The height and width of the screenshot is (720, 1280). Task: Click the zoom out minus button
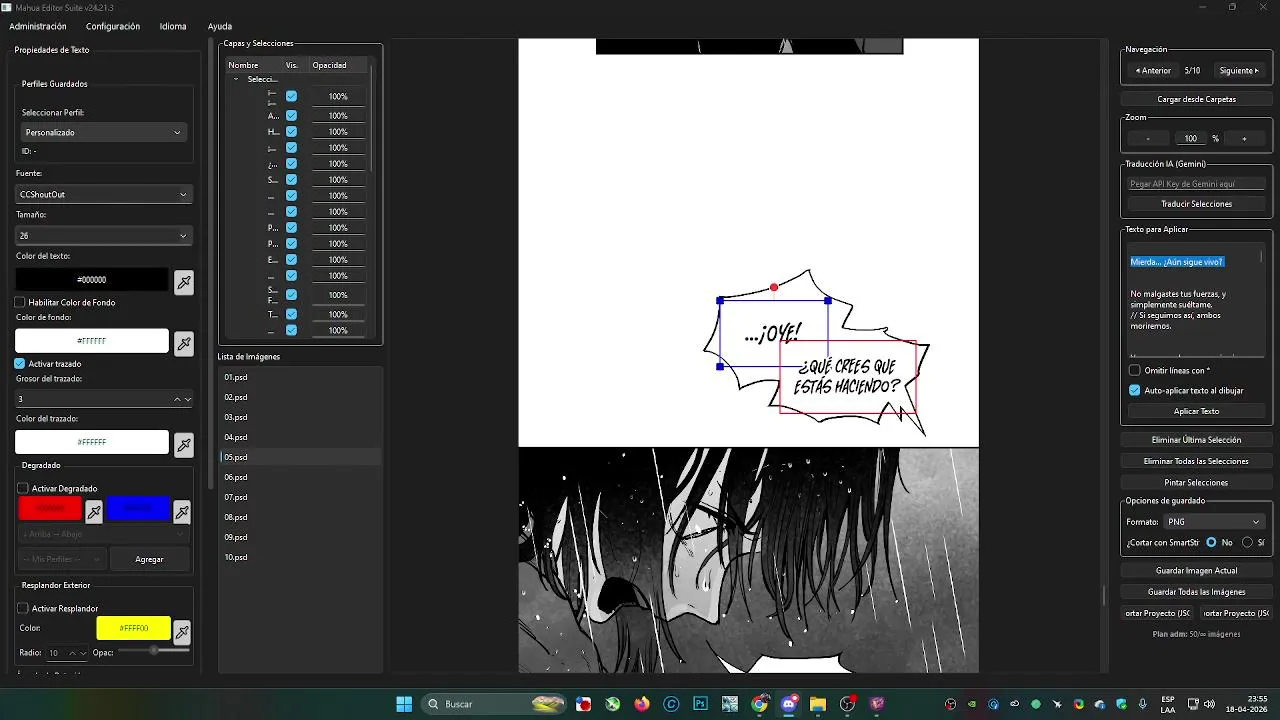(1148, 139)
